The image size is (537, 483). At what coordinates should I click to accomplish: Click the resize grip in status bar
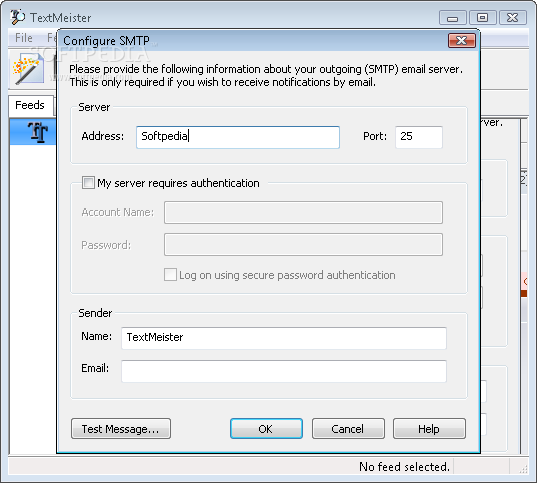pos(523,469)
